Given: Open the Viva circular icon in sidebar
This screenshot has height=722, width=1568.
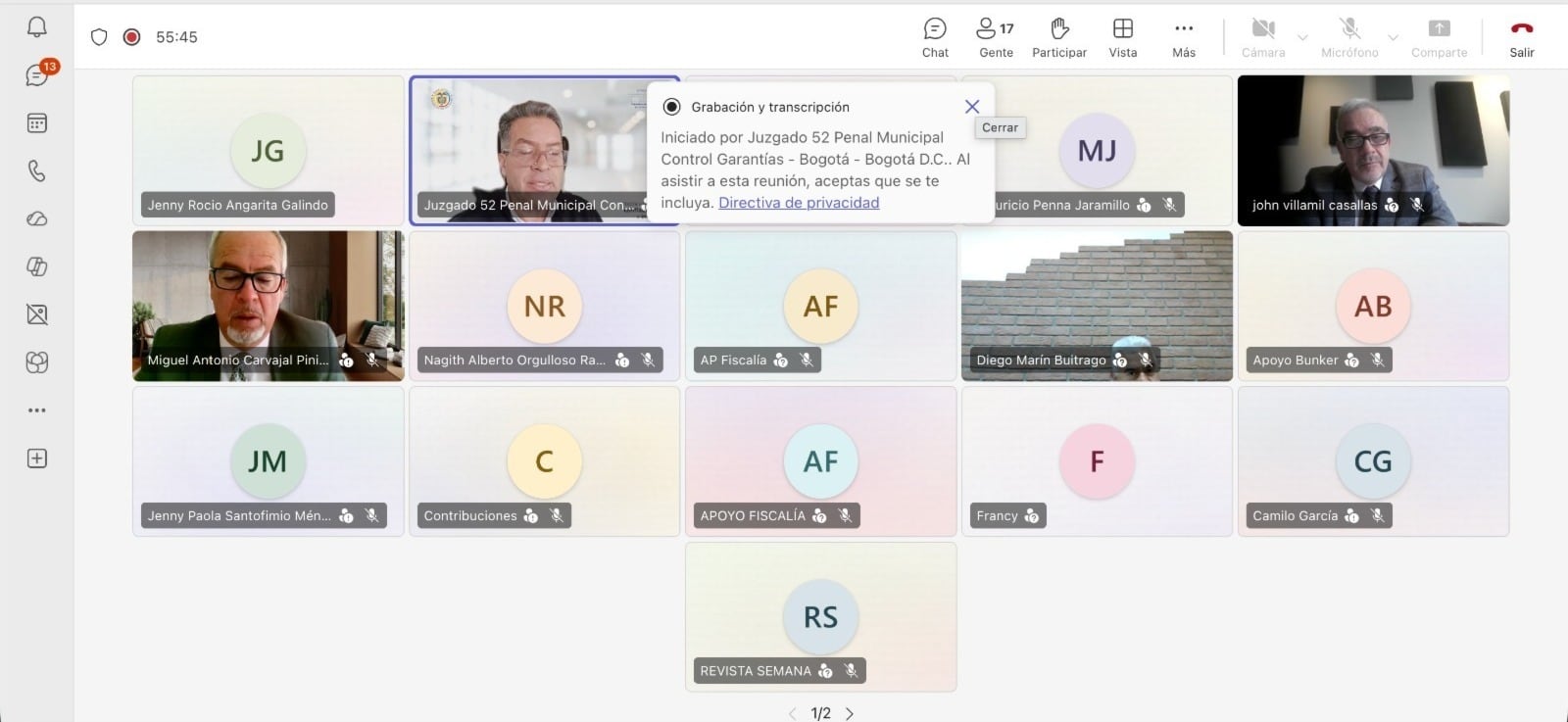Looking at the screenshot, I should tap(36, 362).
